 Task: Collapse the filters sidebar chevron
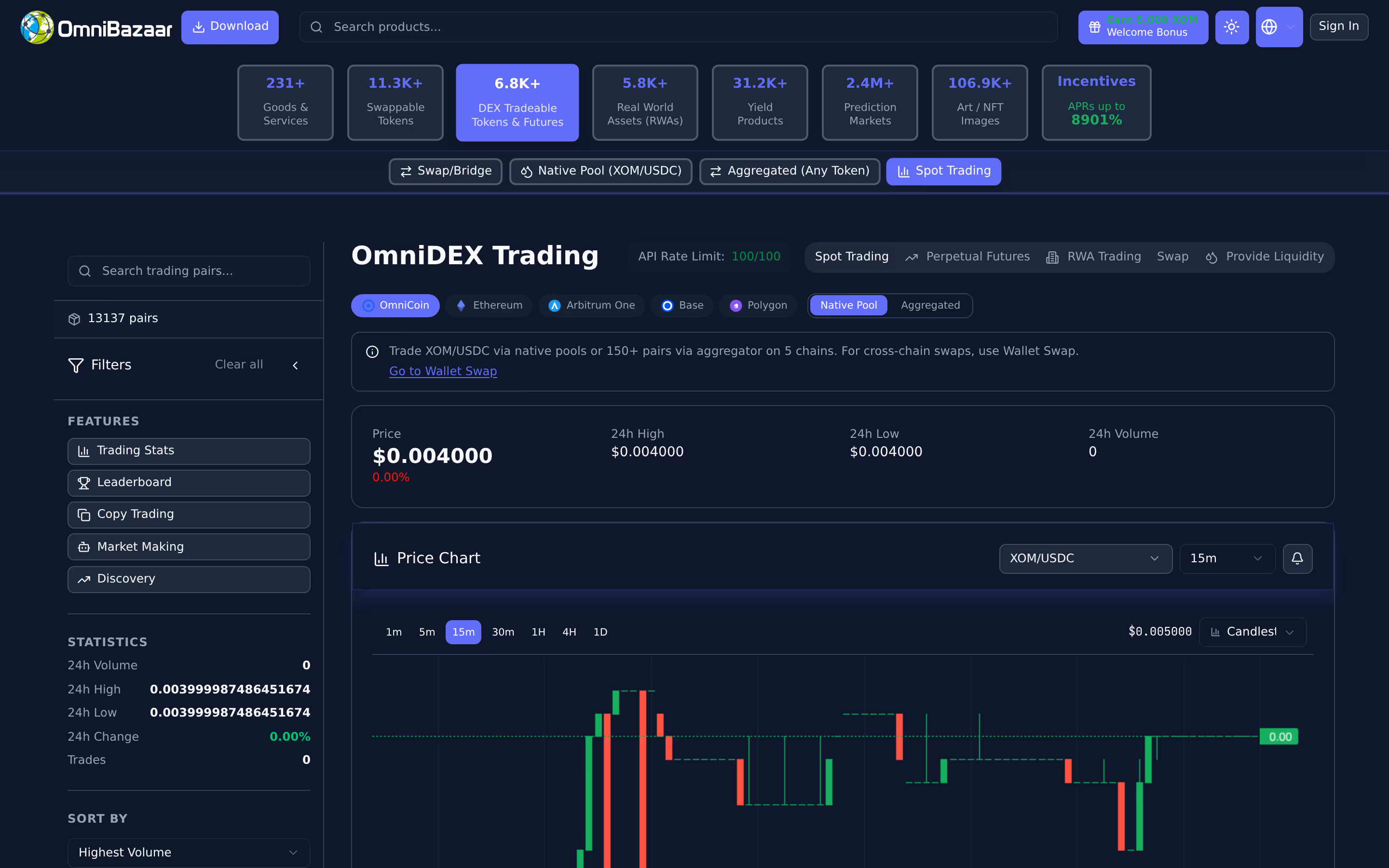[296, 365]
